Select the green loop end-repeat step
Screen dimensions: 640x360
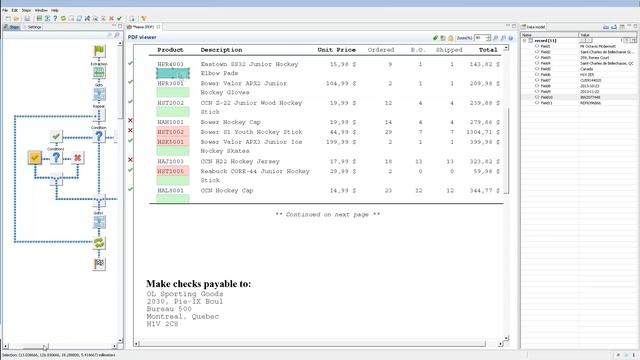coord(99,243)
